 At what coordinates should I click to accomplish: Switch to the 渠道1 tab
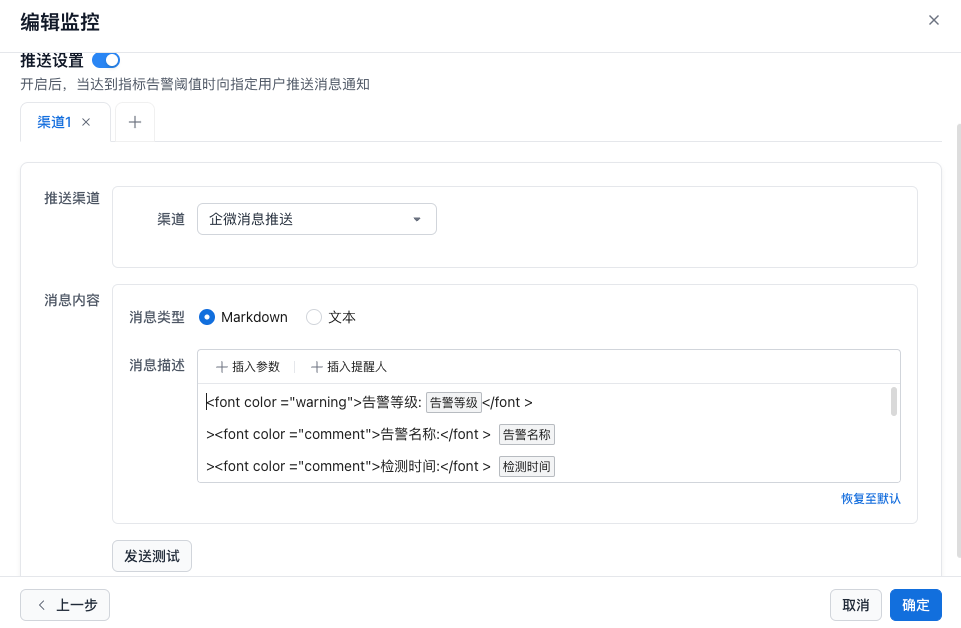tap(54, 122)
